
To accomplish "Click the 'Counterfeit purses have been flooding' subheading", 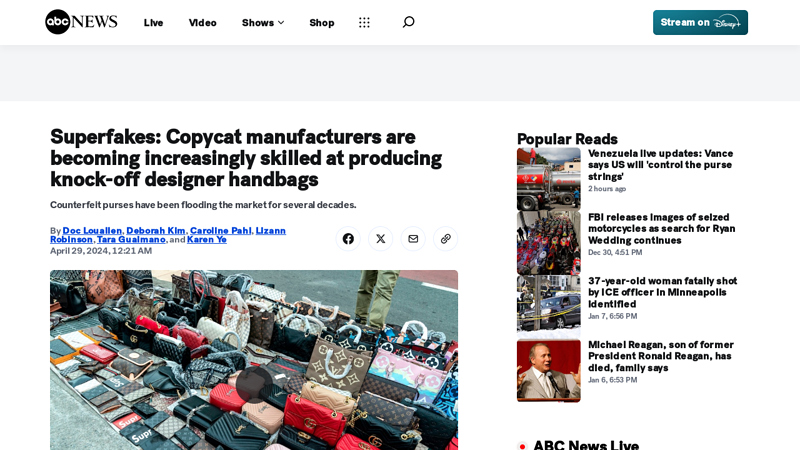I will 203,205.
